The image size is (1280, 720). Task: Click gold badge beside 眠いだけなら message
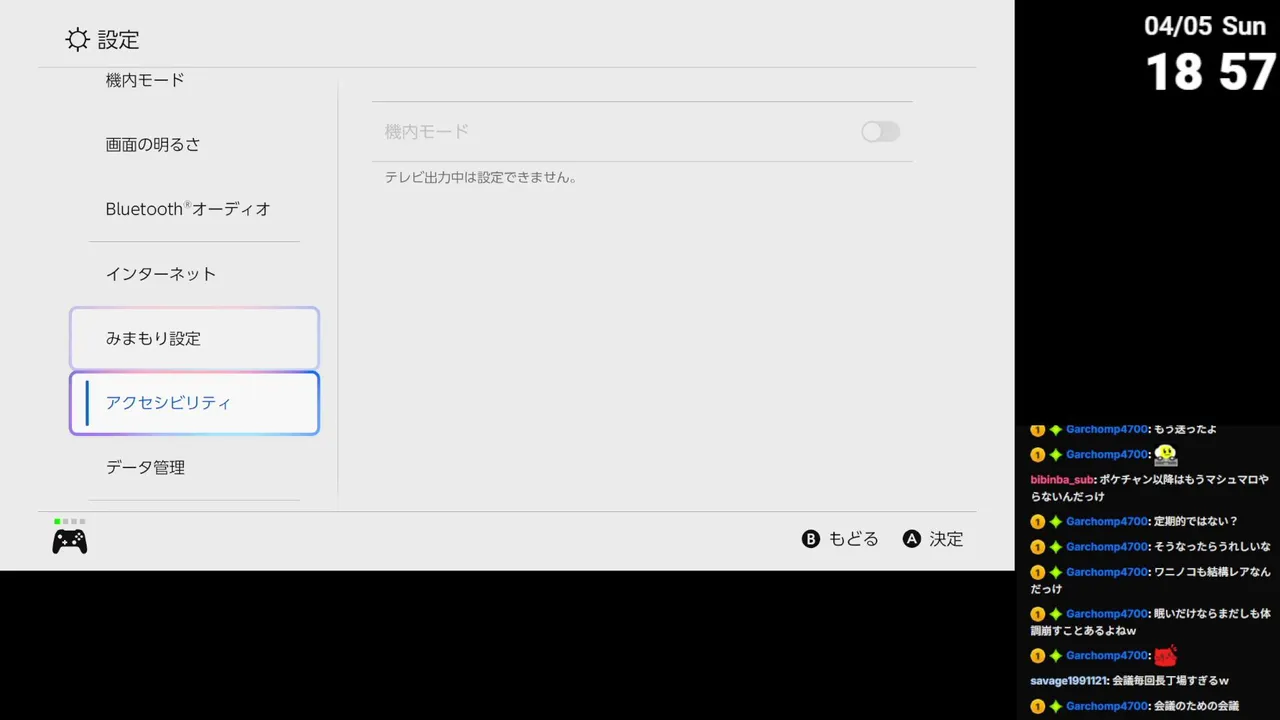point(1038,614)
